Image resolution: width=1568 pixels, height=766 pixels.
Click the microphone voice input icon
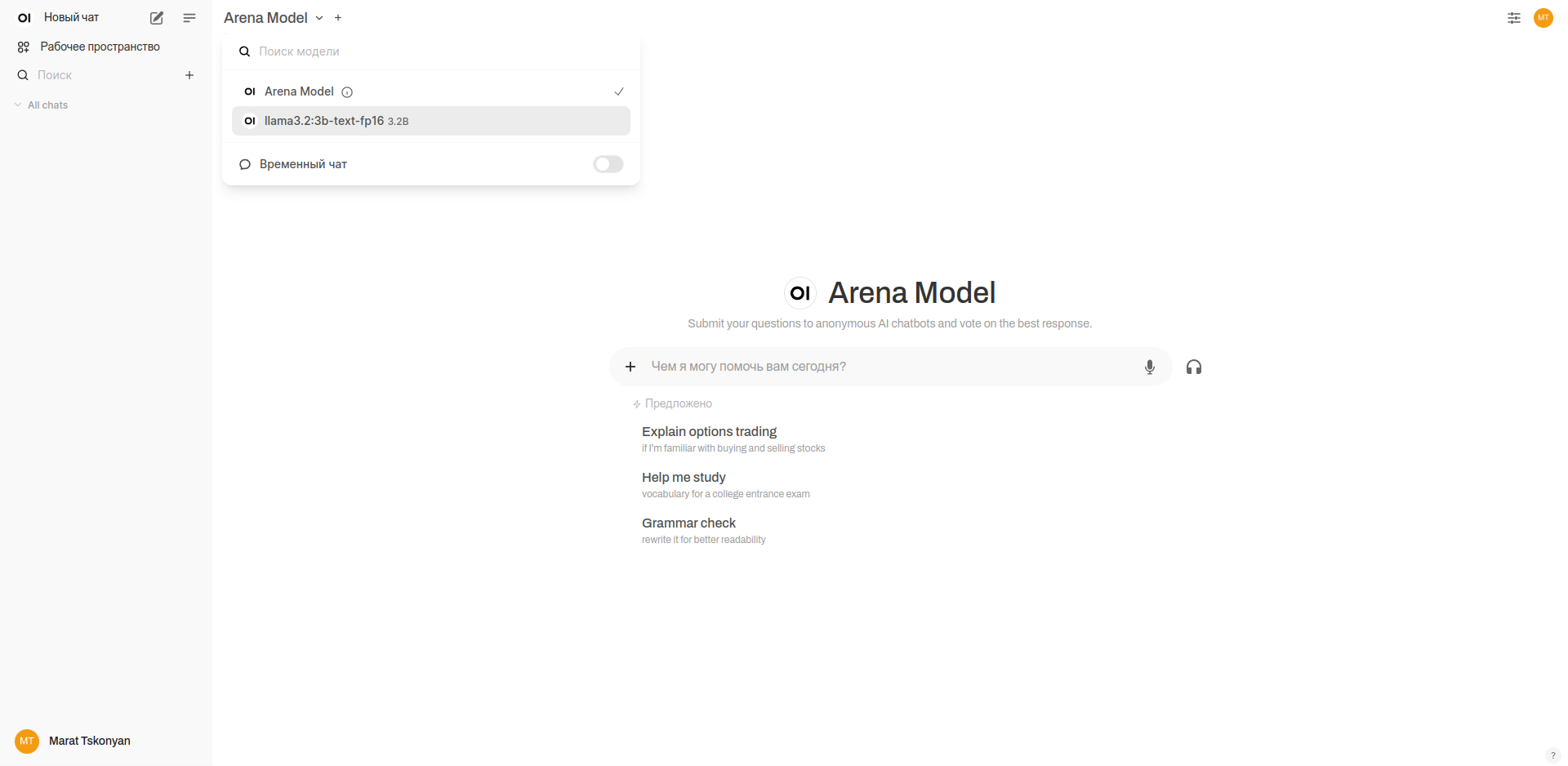tap(1149, 367)
